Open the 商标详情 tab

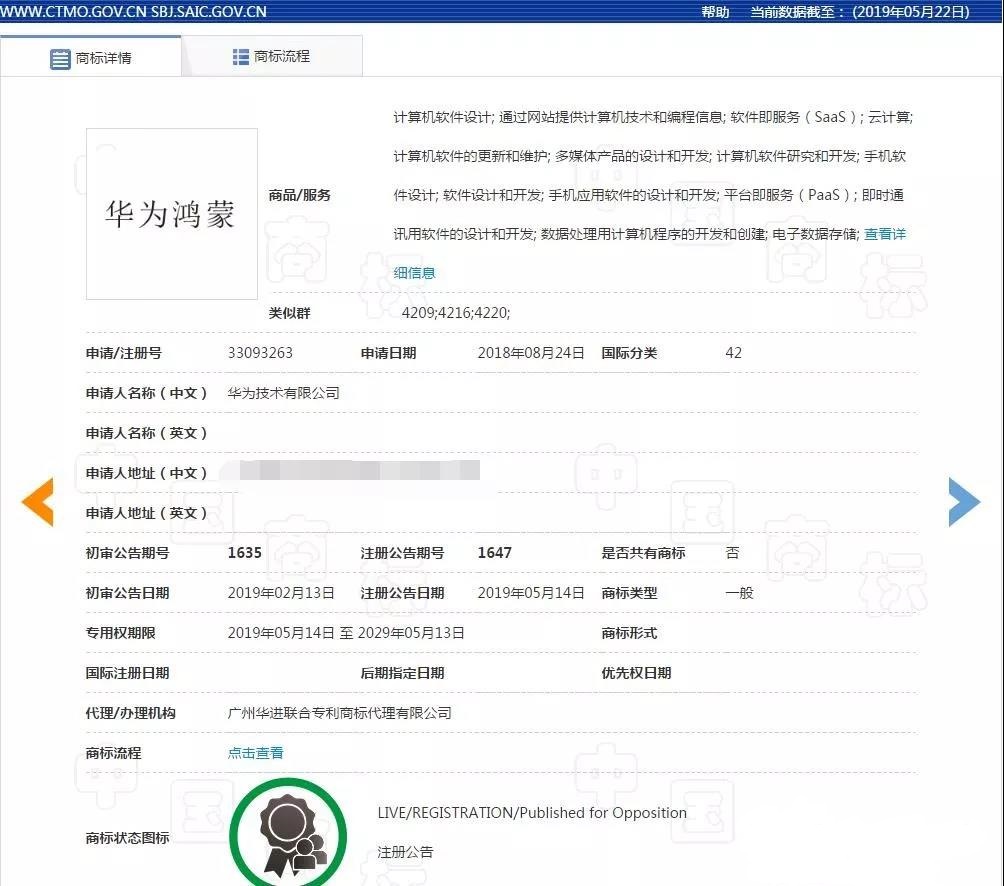[x=90, y=58]
